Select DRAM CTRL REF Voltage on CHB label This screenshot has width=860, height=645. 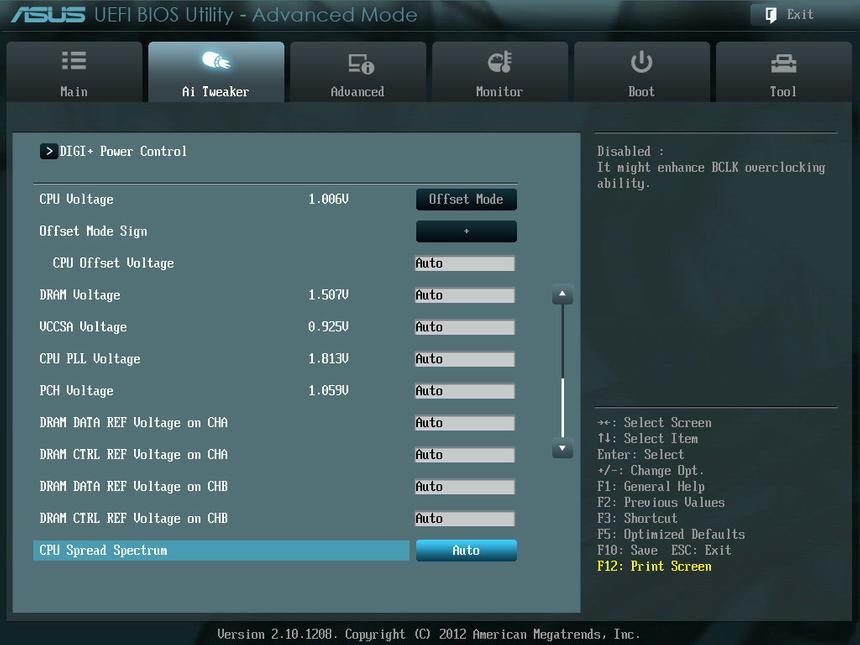point(133,518)
